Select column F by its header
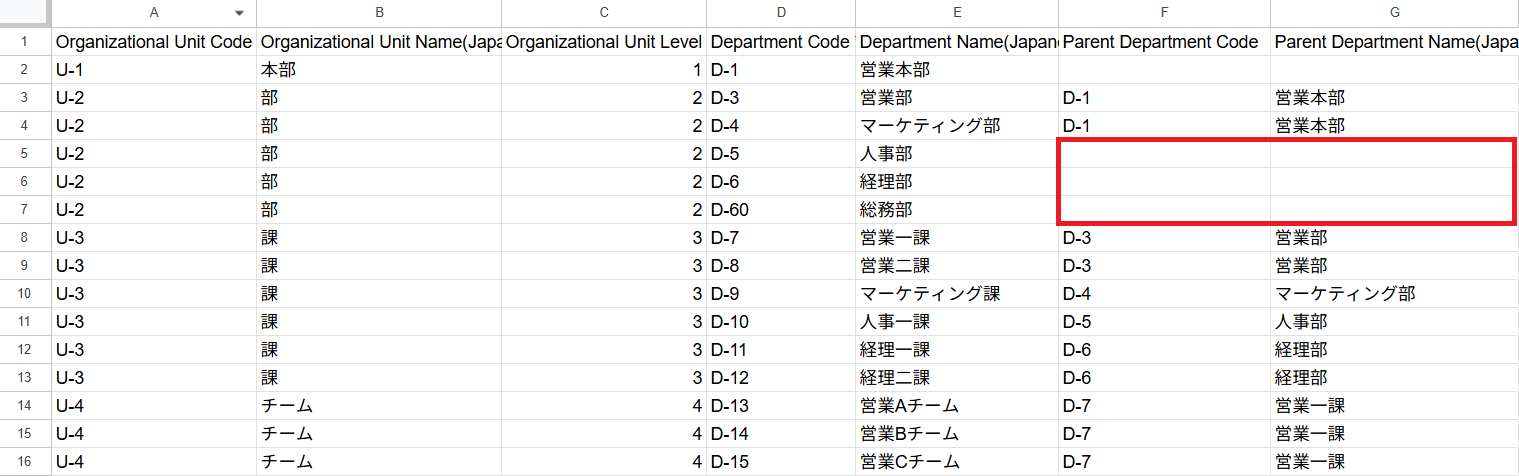 (1164, 13)
